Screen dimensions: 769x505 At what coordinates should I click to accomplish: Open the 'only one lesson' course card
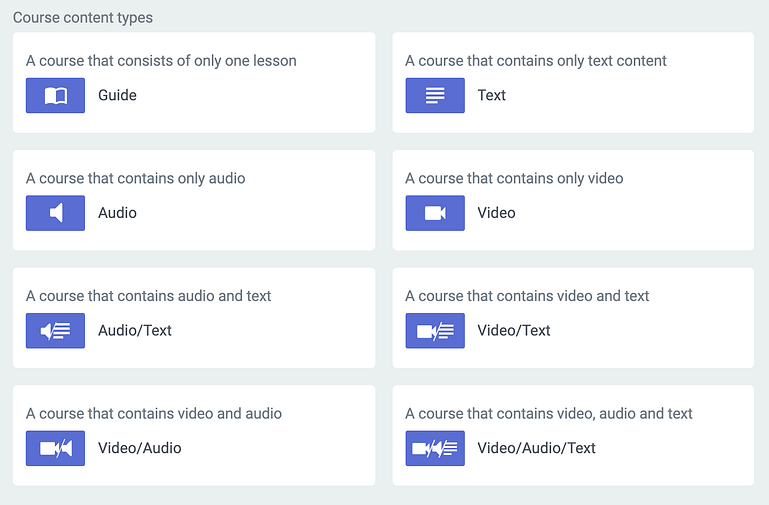194,82
